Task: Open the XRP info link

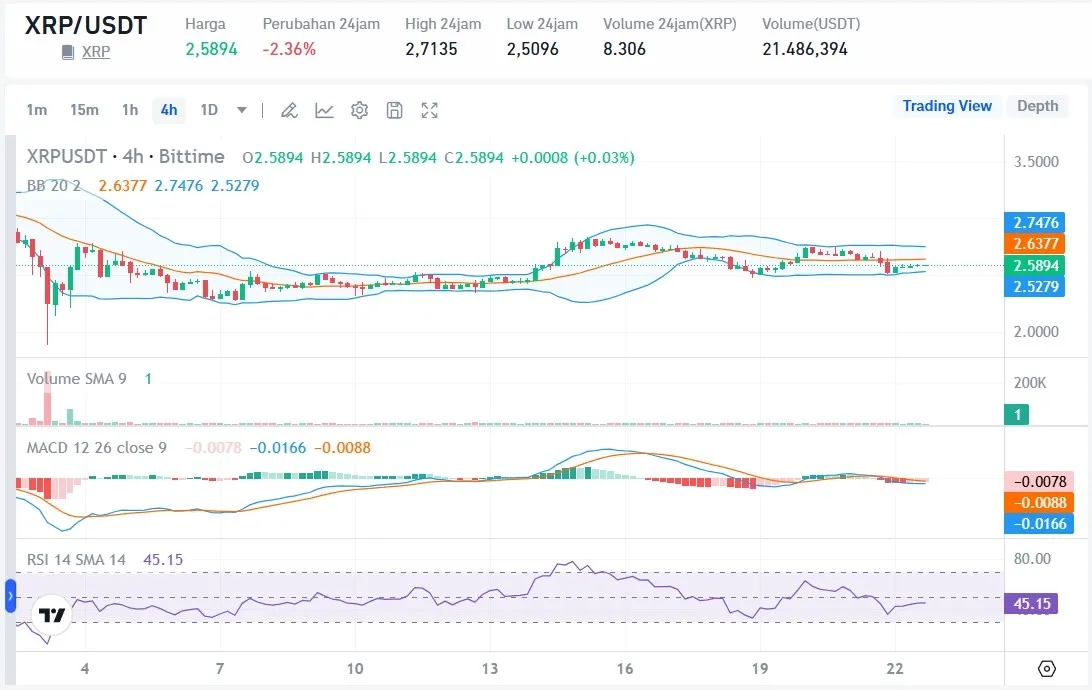Action: click(x=95, y=52)
